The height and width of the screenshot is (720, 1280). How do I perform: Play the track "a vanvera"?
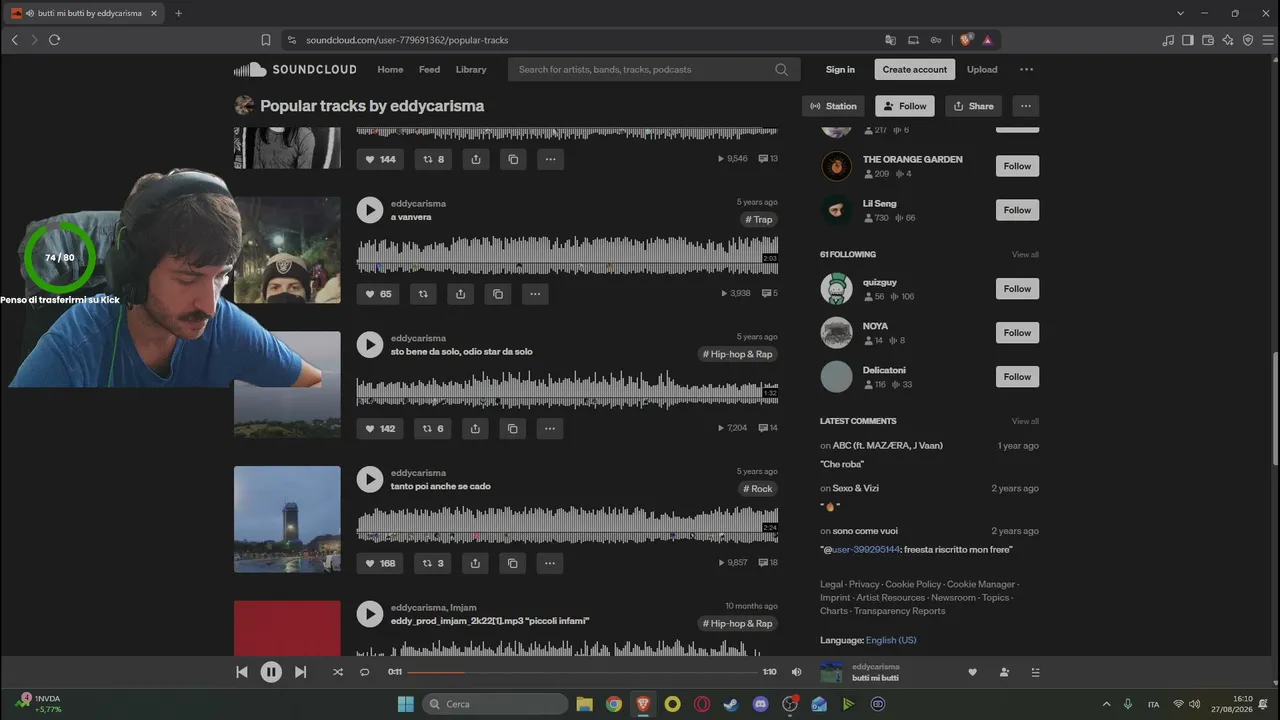(x=370, y=210)
